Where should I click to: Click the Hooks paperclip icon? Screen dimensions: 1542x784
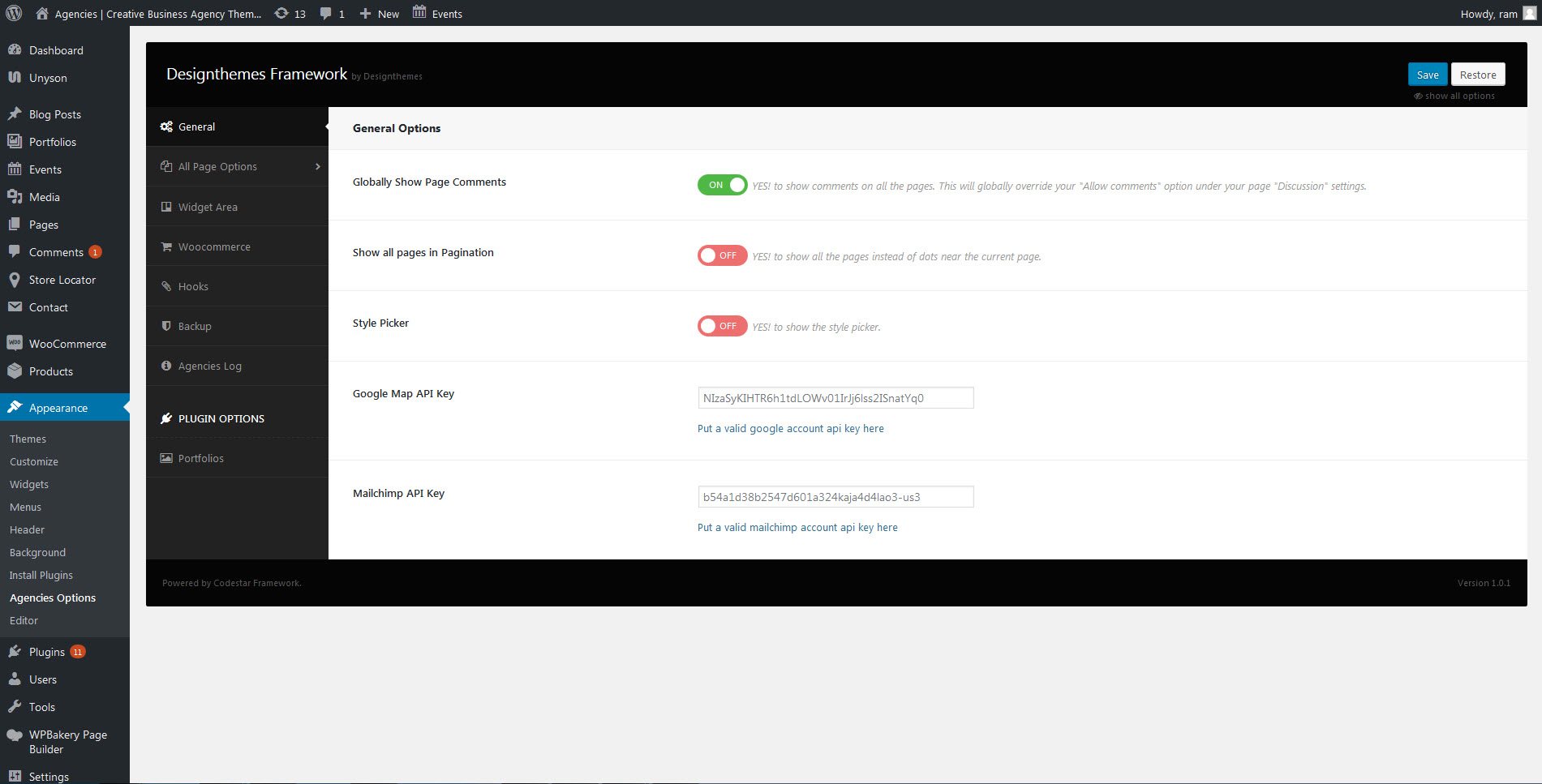point(165,286)
